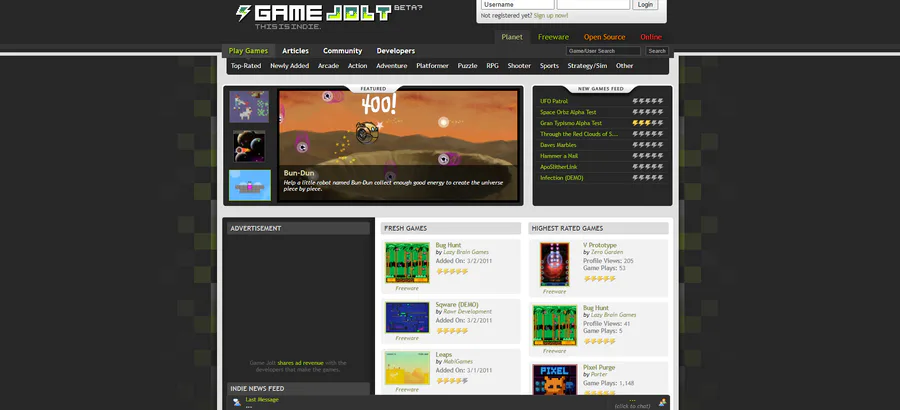Image resolution: width=900 pixels, height=410 pixels.
Task: Open Leaps title link
Action: click(444, 355)
